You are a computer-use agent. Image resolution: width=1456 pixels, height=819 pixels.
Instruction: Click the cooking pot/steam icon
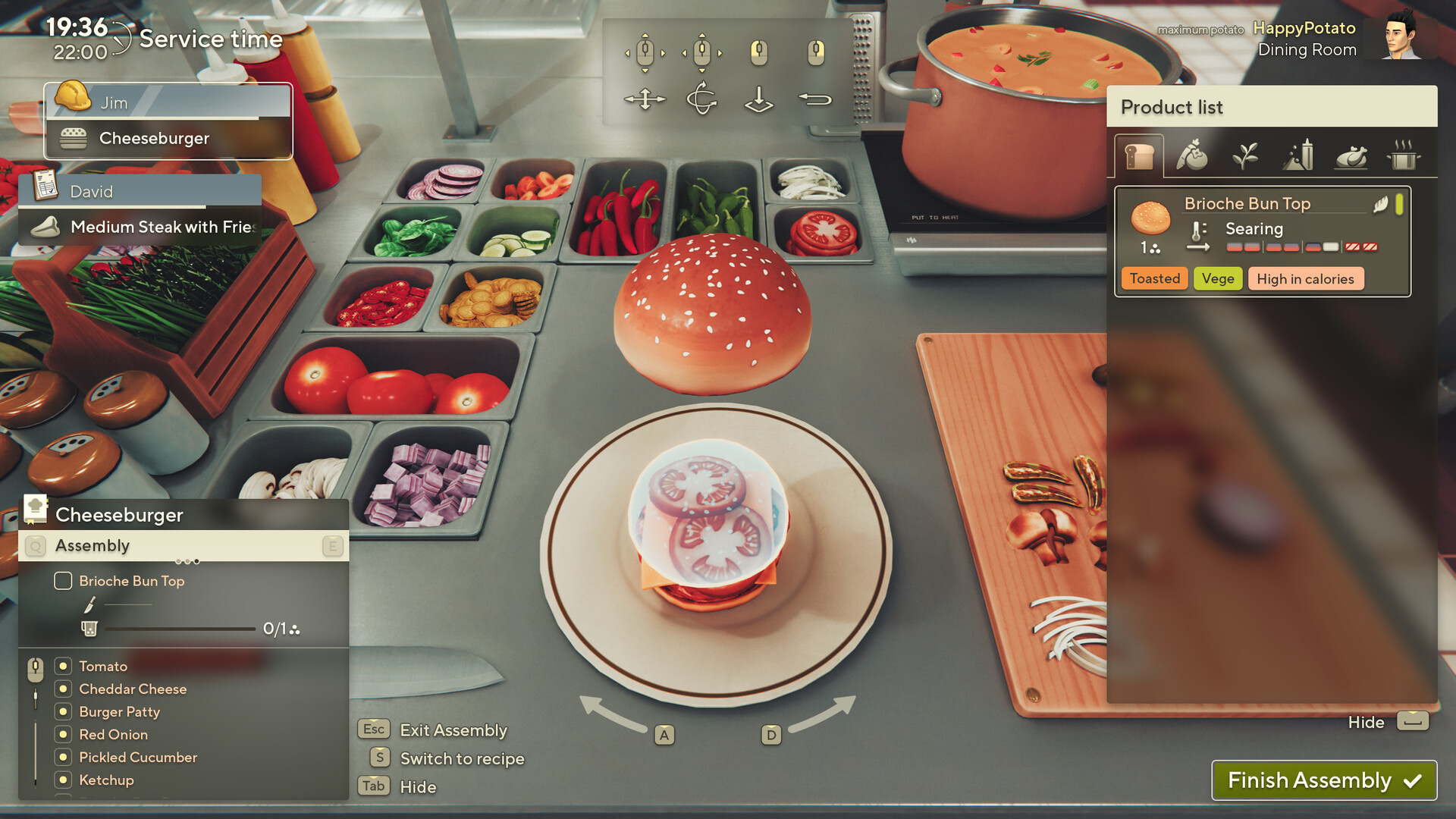coord(1406,155)
